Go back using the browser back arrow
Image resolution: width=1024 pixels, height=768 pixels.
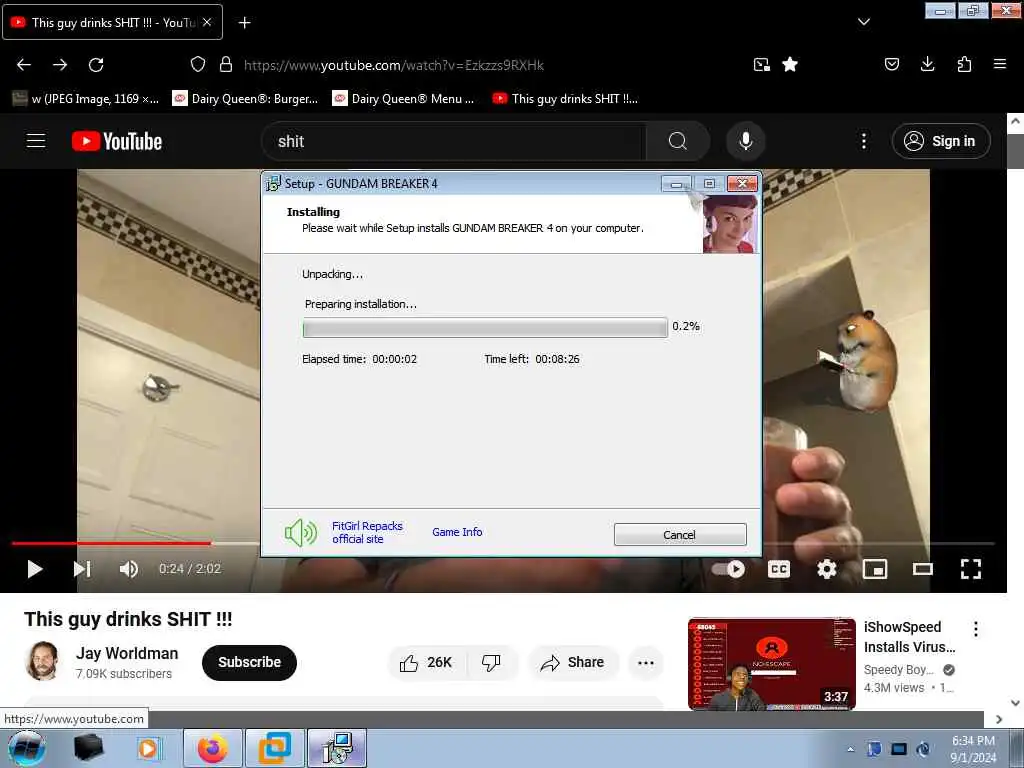[x=24, y=65]
